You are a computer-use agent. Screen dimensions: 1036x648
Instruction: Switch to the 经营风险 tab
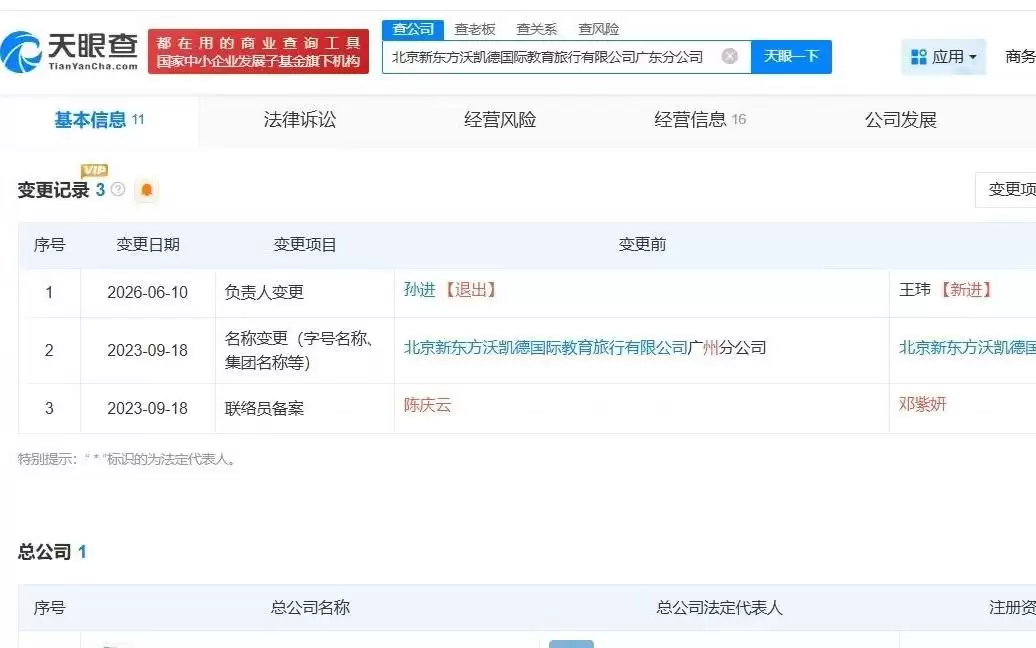(x=500, y=120)
